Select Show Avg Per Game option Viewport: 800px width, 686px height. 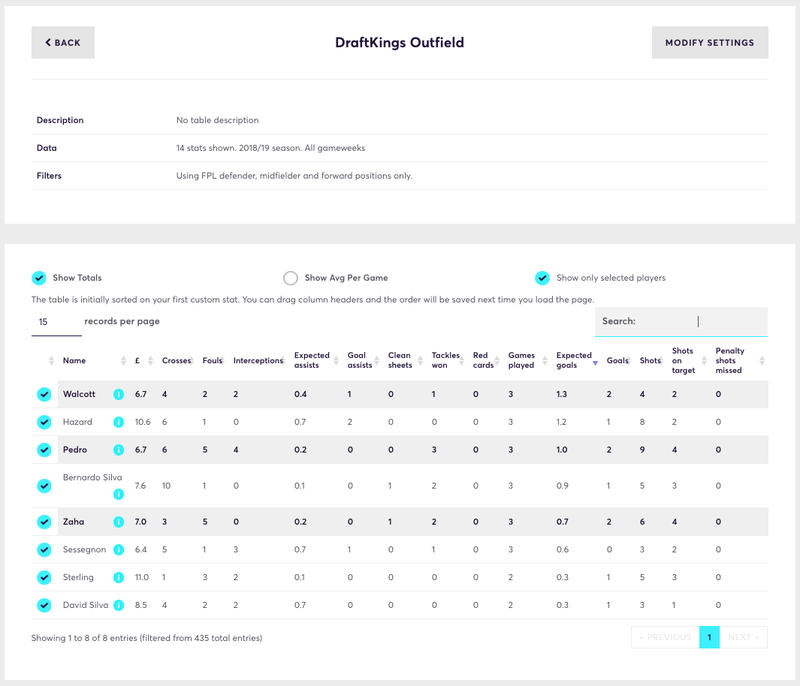[x=290, y=278]
